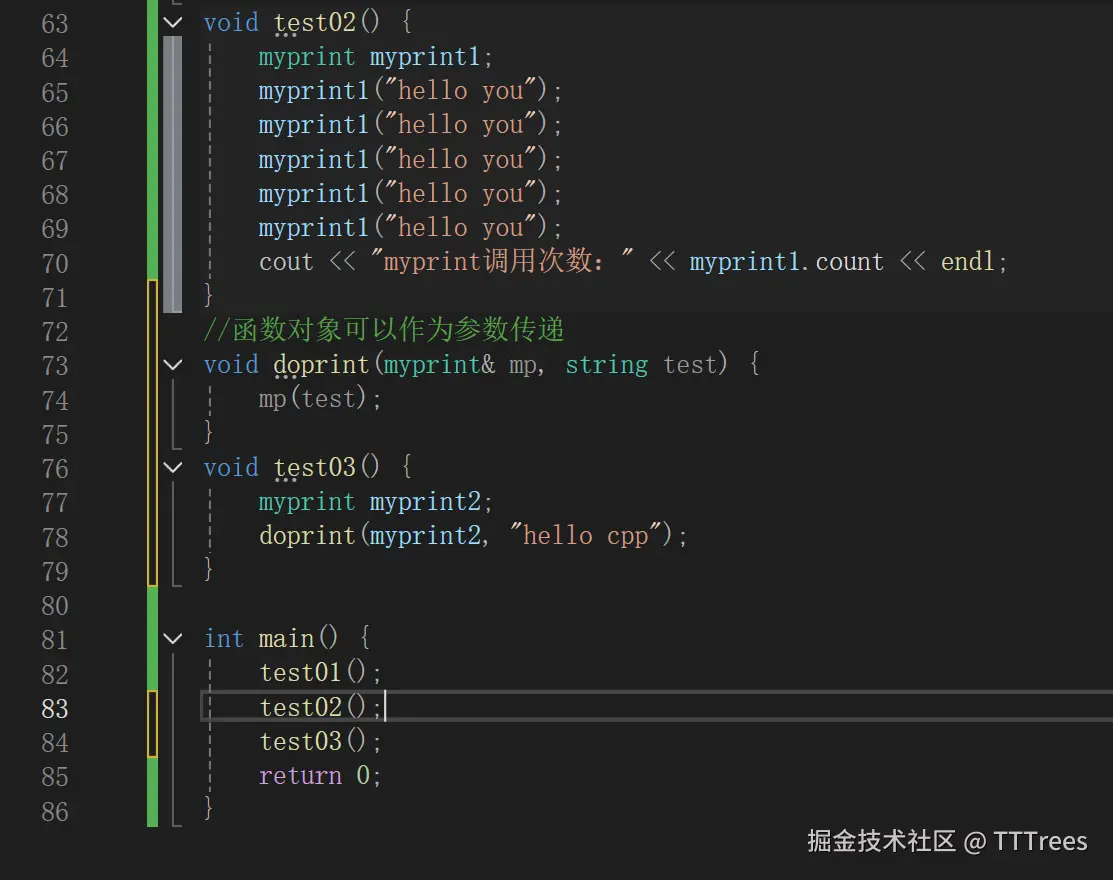This screenshot has height=880, width=1113.
Task: Click the 'mp(test);' statement
Action: (x=319, y=399)
